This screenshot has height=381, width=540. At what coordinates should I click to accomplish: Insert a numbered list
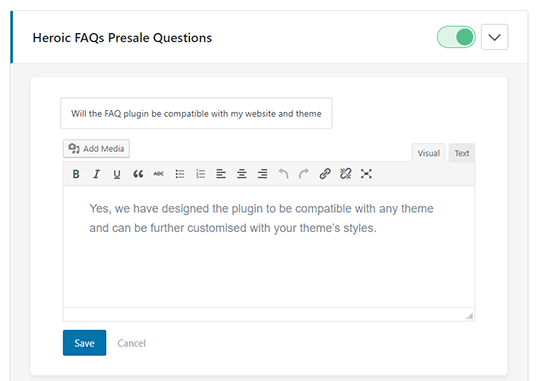(200, 174)
